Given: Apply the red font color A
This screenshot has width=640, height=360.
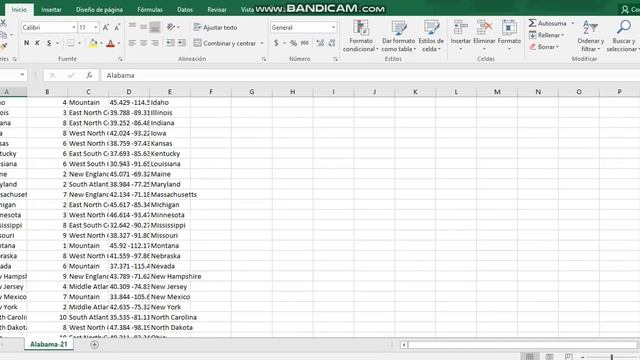Looking at the screenshot, I should coord(110,43).
